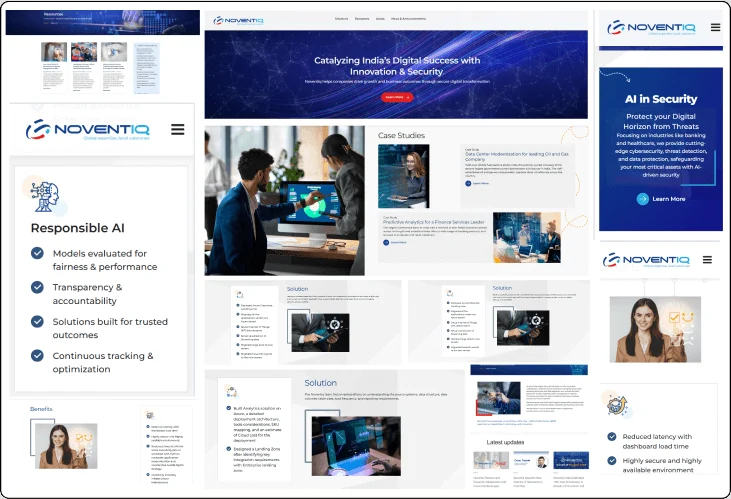
Task: Open the first thumbnail under Latest updates
Action: point(490,460)
